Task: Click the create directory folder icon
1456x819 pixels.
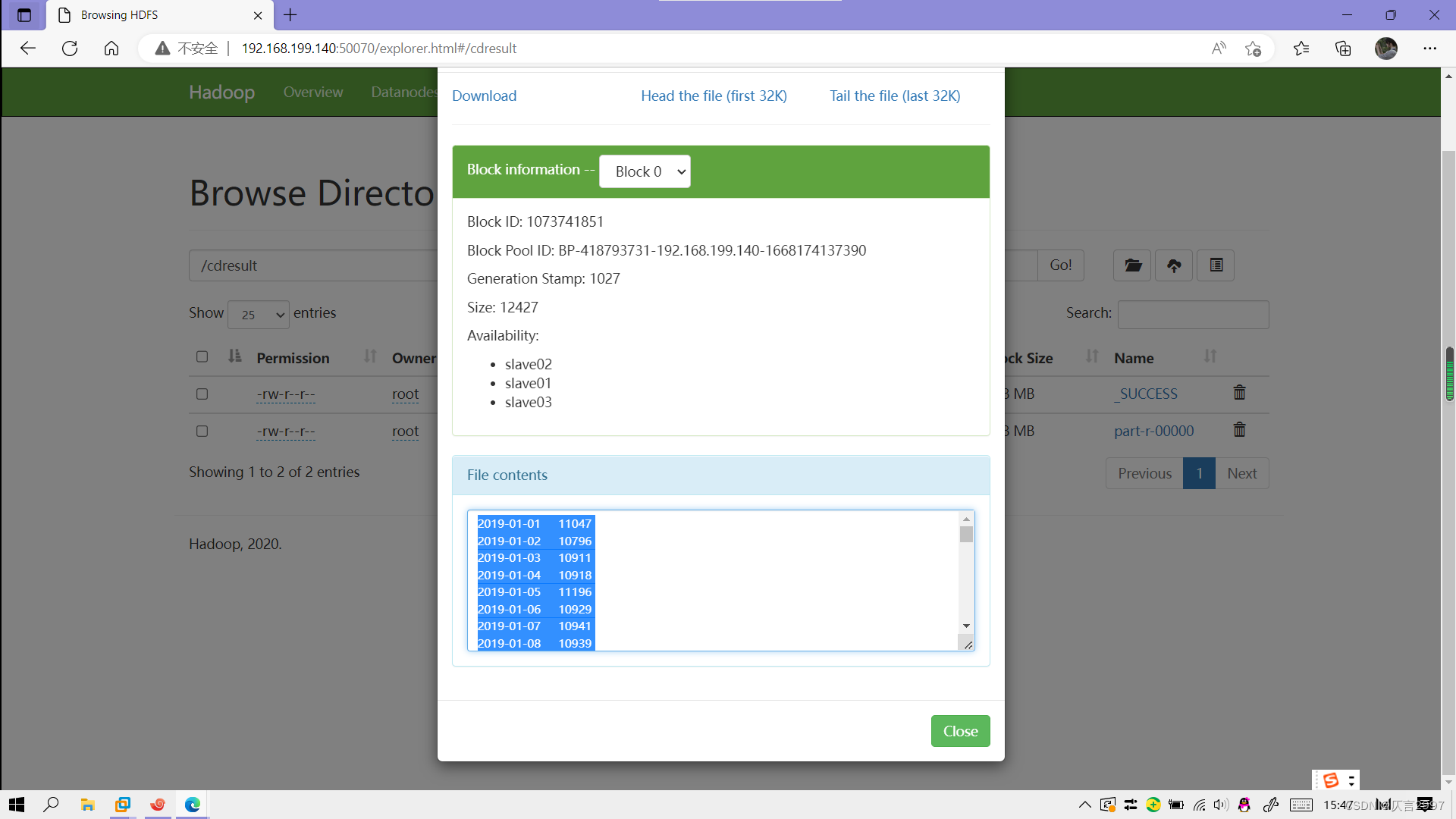Action: click(1132, 265)
